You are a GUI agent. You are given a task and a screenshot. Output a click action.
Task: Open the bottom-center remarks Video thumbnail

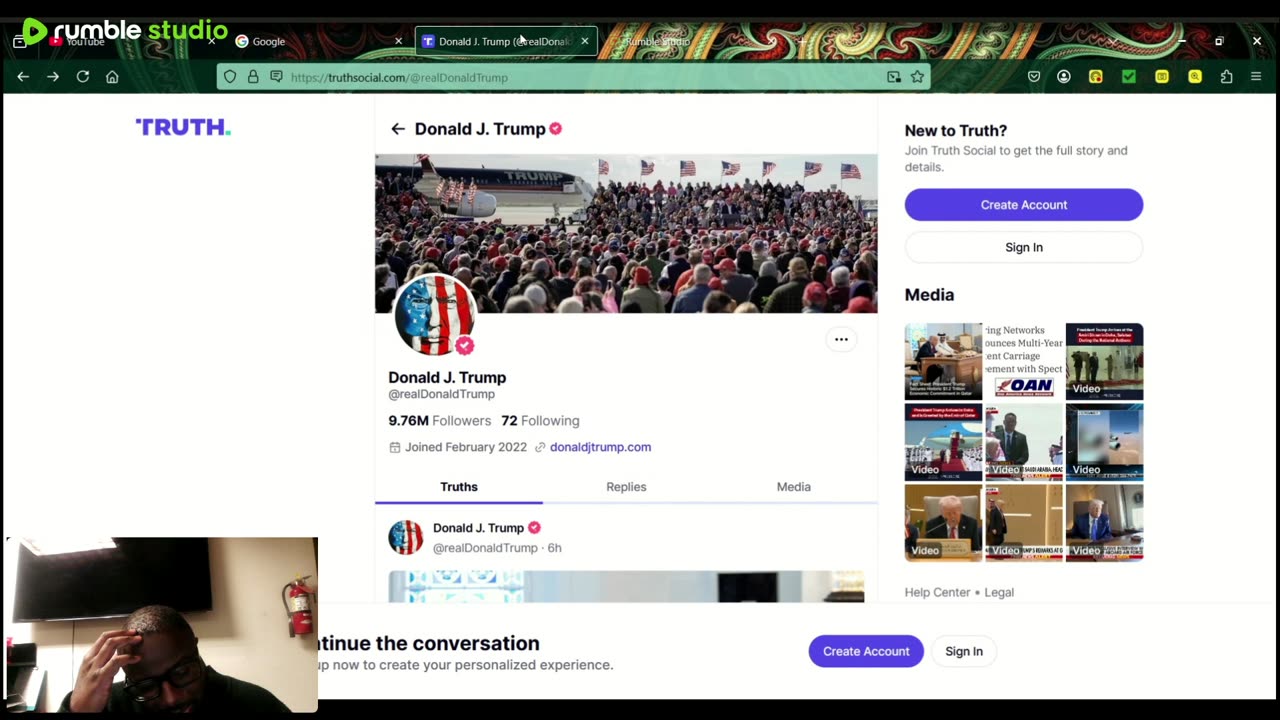[x=1024, y=523]
